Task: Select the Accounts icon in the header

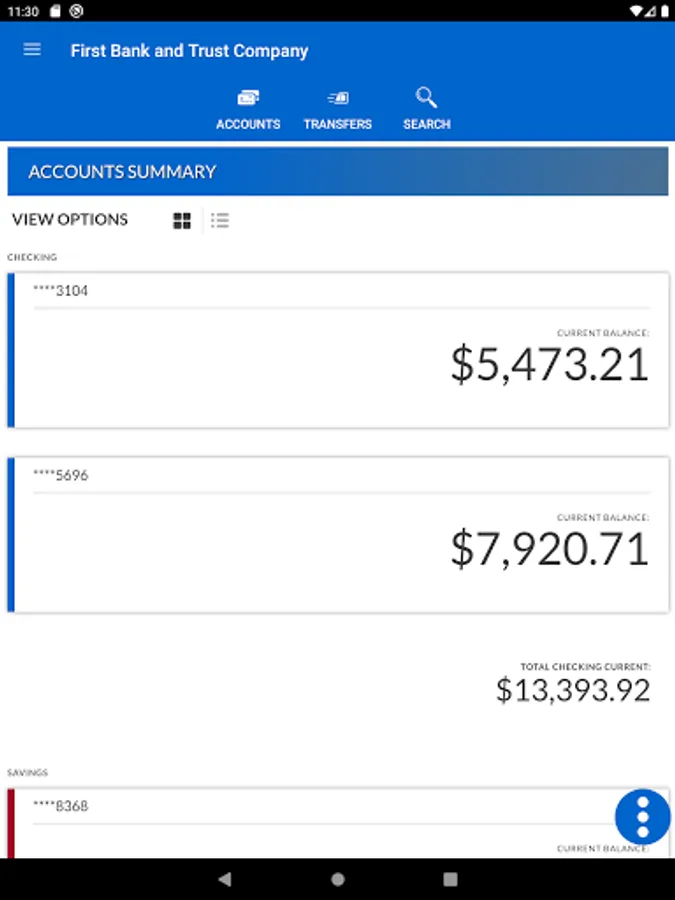Action: pyautogui.click(x=247, y=97)
